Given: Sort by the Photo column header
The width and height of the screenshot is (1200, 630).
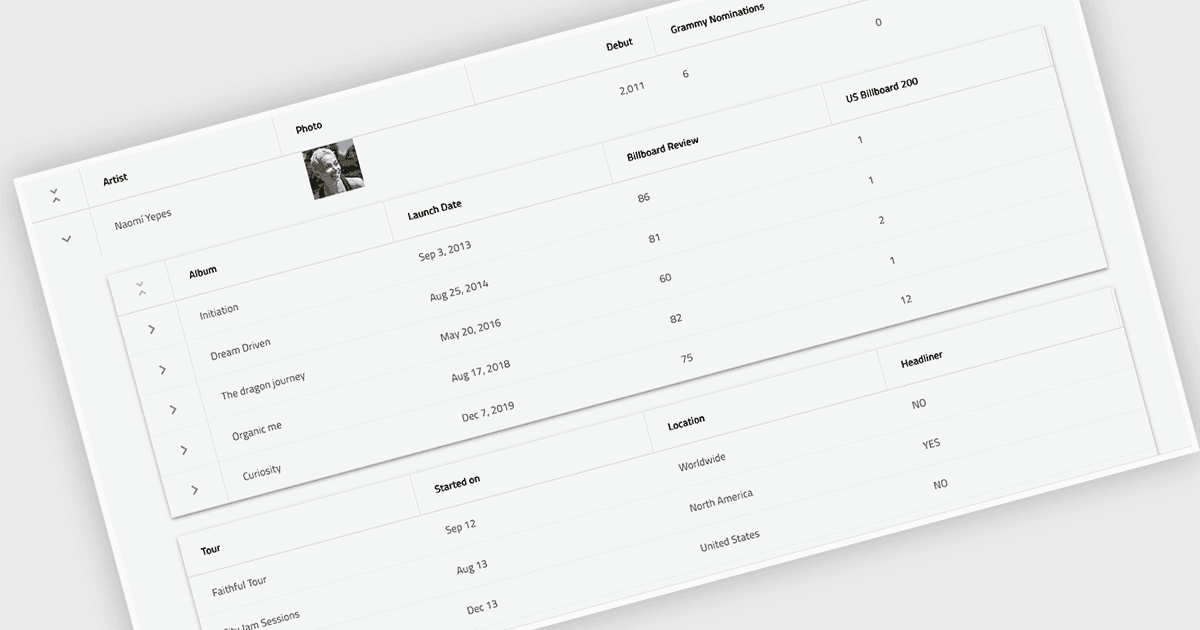Looking at the screenshot, I should tap(309, 128).
